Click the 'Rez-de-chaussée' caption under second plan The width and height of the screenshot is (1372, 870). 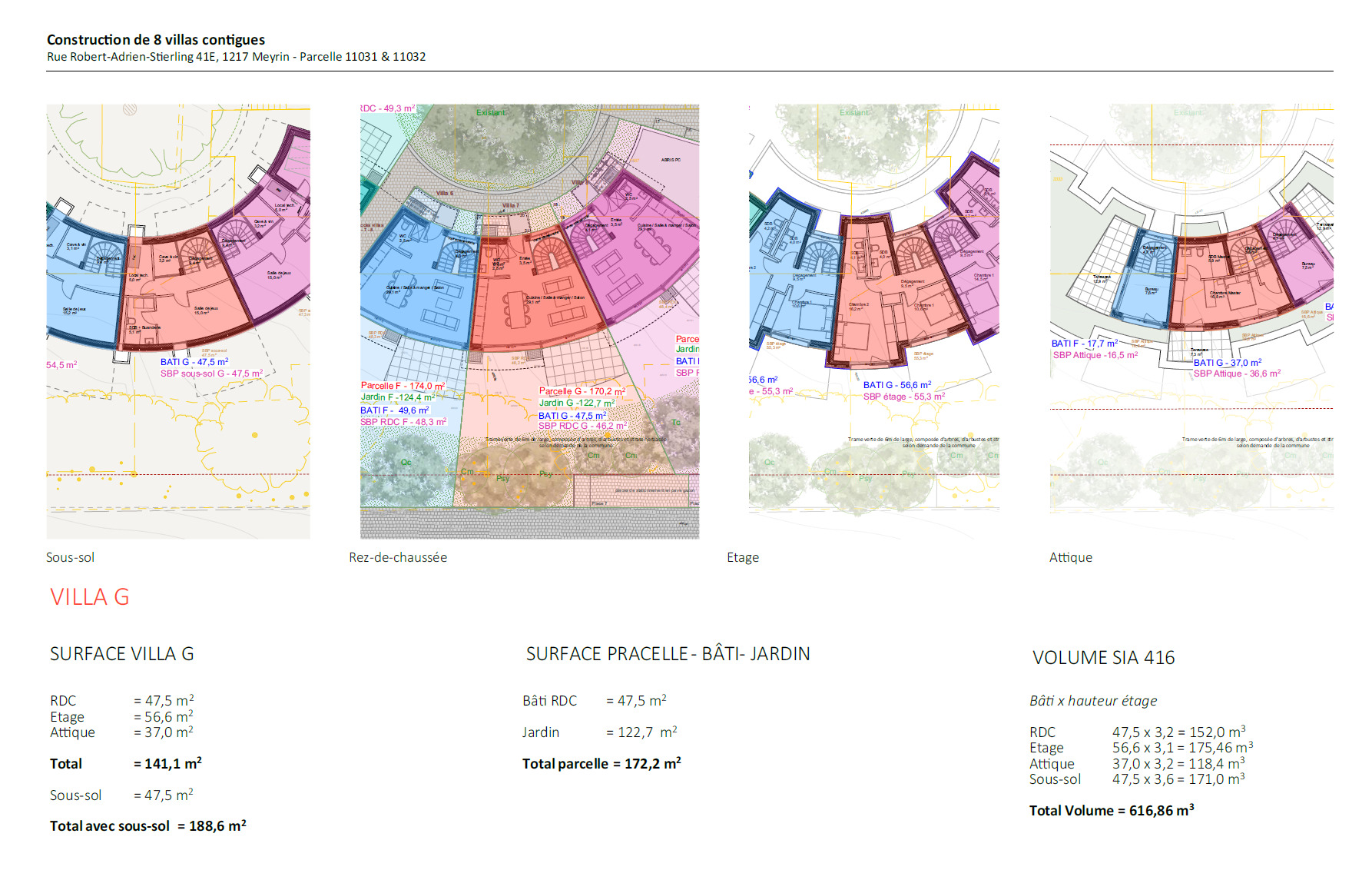coord(398,558)
